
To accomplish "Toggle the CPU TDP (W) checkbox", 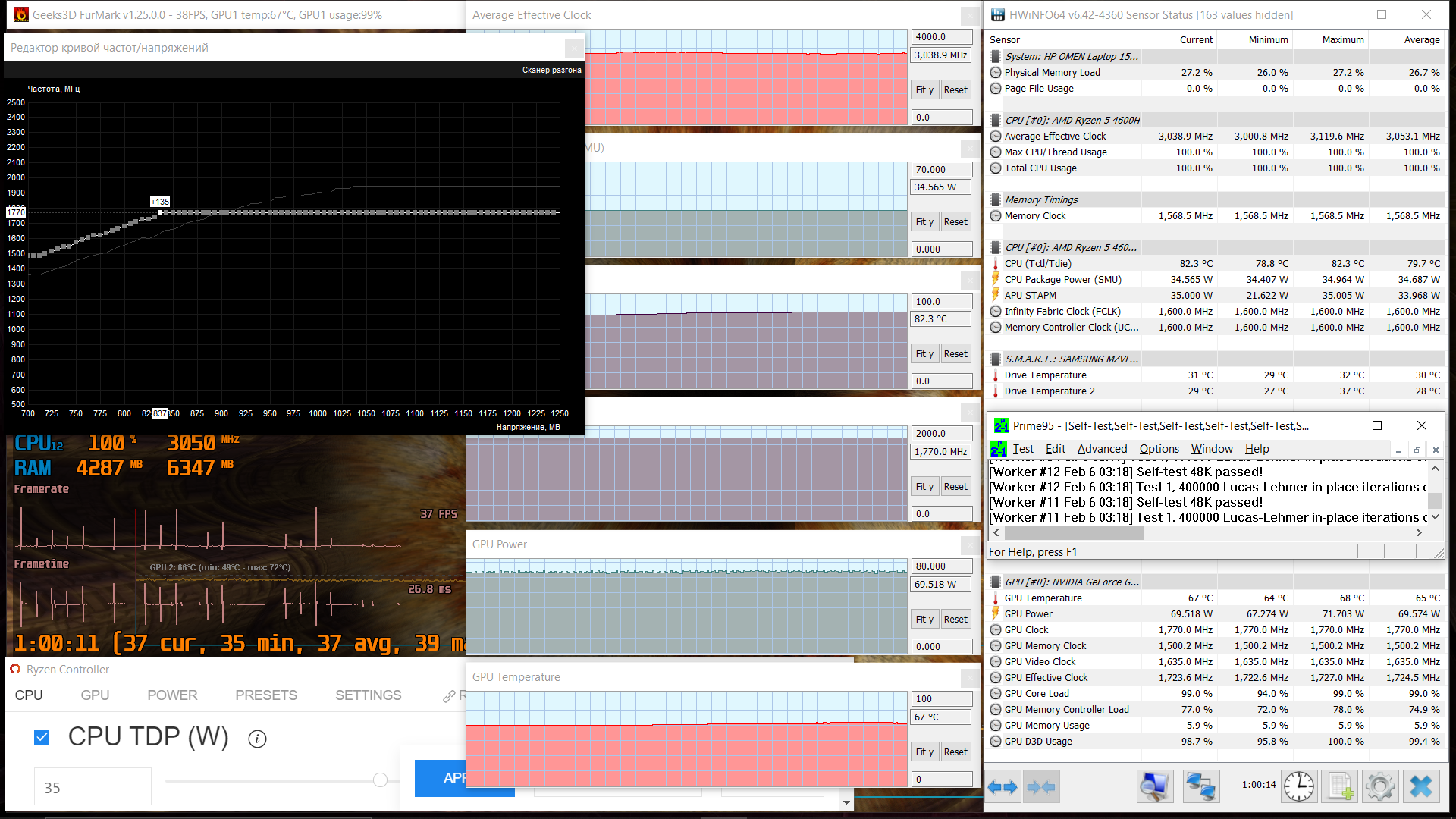I will tap(42, 737).
